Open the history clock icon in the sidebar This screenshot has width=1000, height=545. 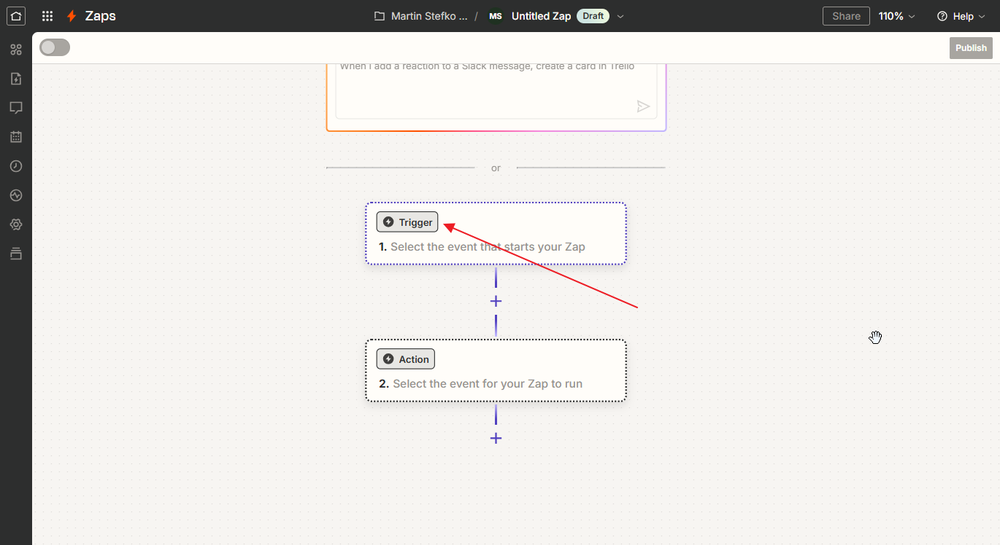pyautogui.click(x=16, y=166)
